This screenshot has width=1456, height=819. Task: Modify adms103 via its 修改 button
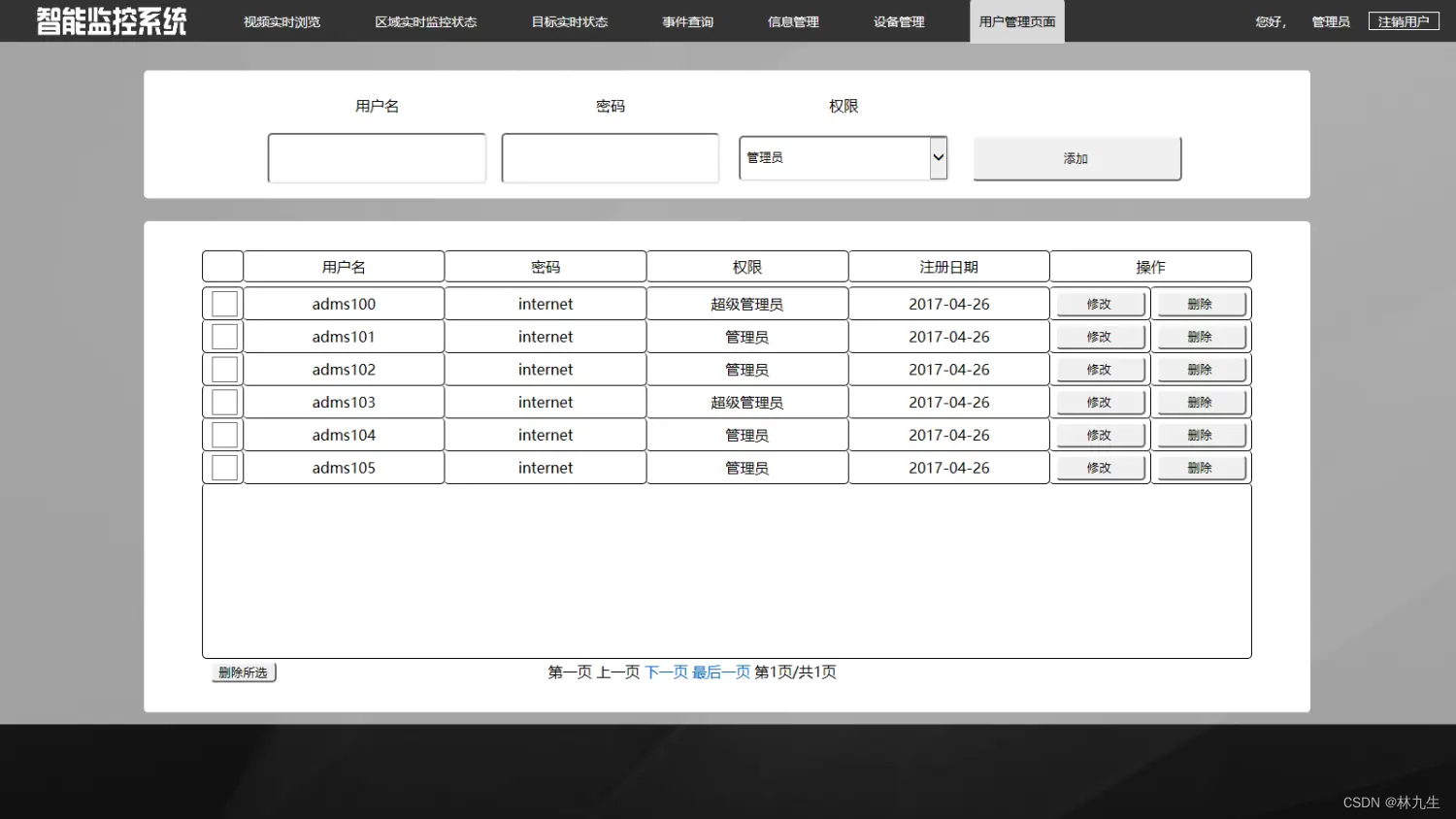point(1100,402)
